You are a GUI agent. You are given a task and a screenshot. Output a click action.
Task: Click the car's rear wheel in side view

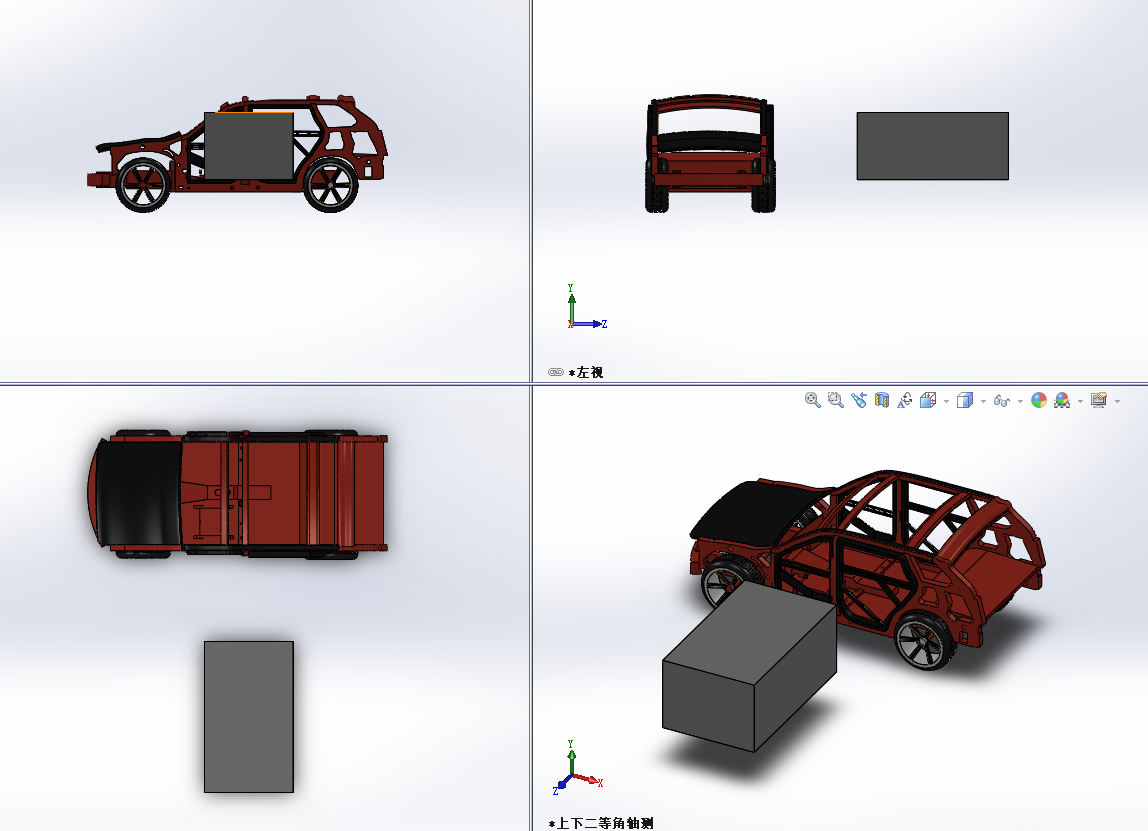pos(331,185)
